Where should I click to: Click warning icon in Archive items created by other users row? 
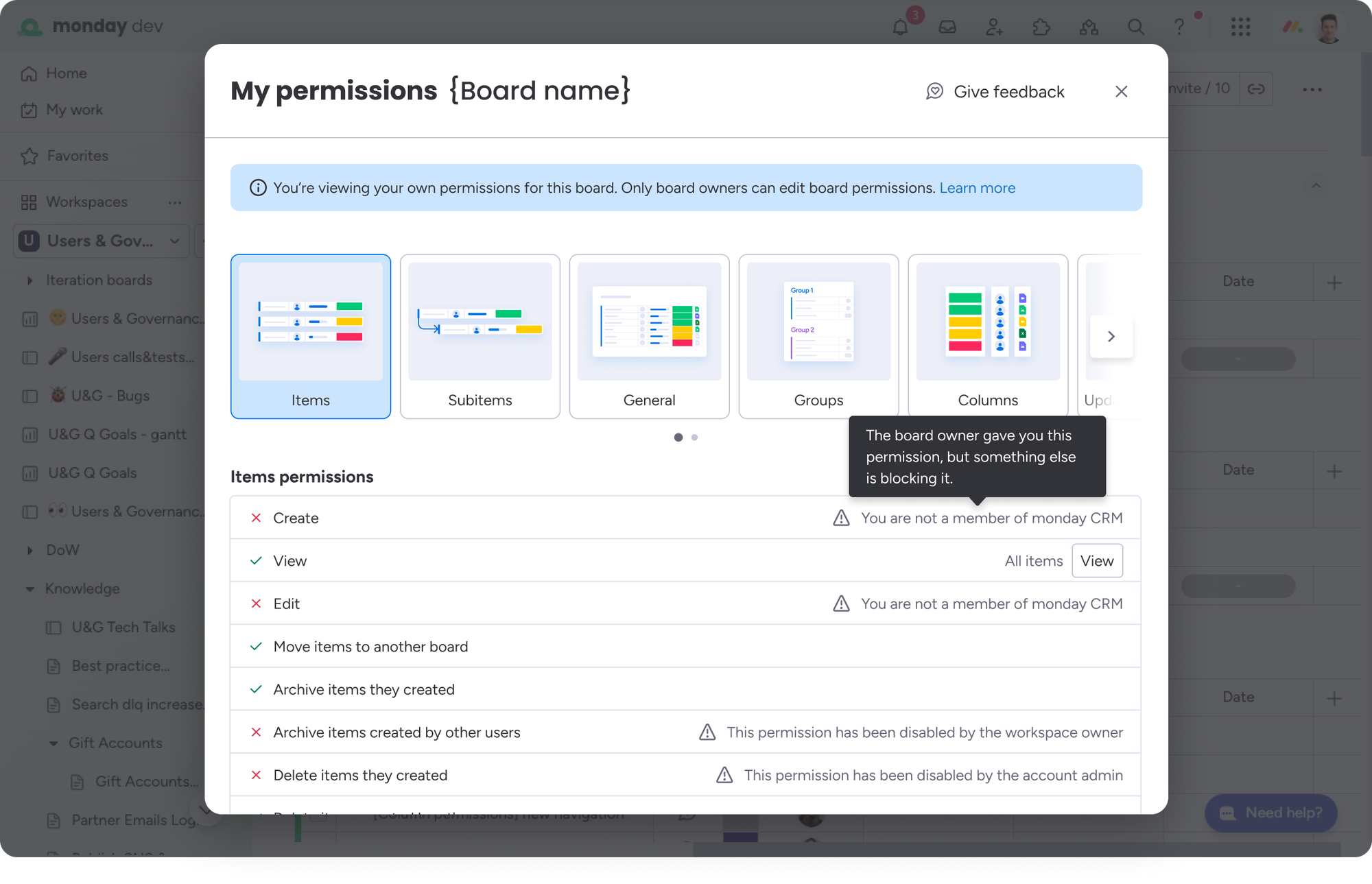click(707, 732)
